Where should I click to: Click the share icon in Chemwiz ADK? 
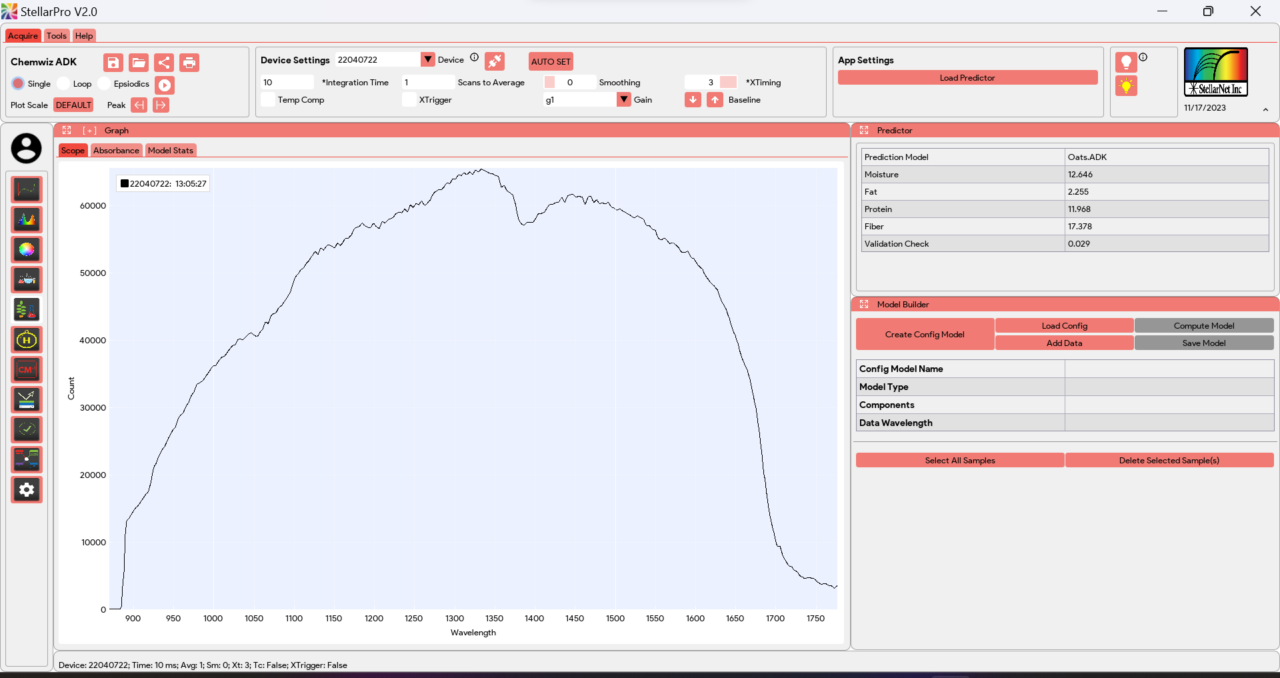[x=164, y=62]
